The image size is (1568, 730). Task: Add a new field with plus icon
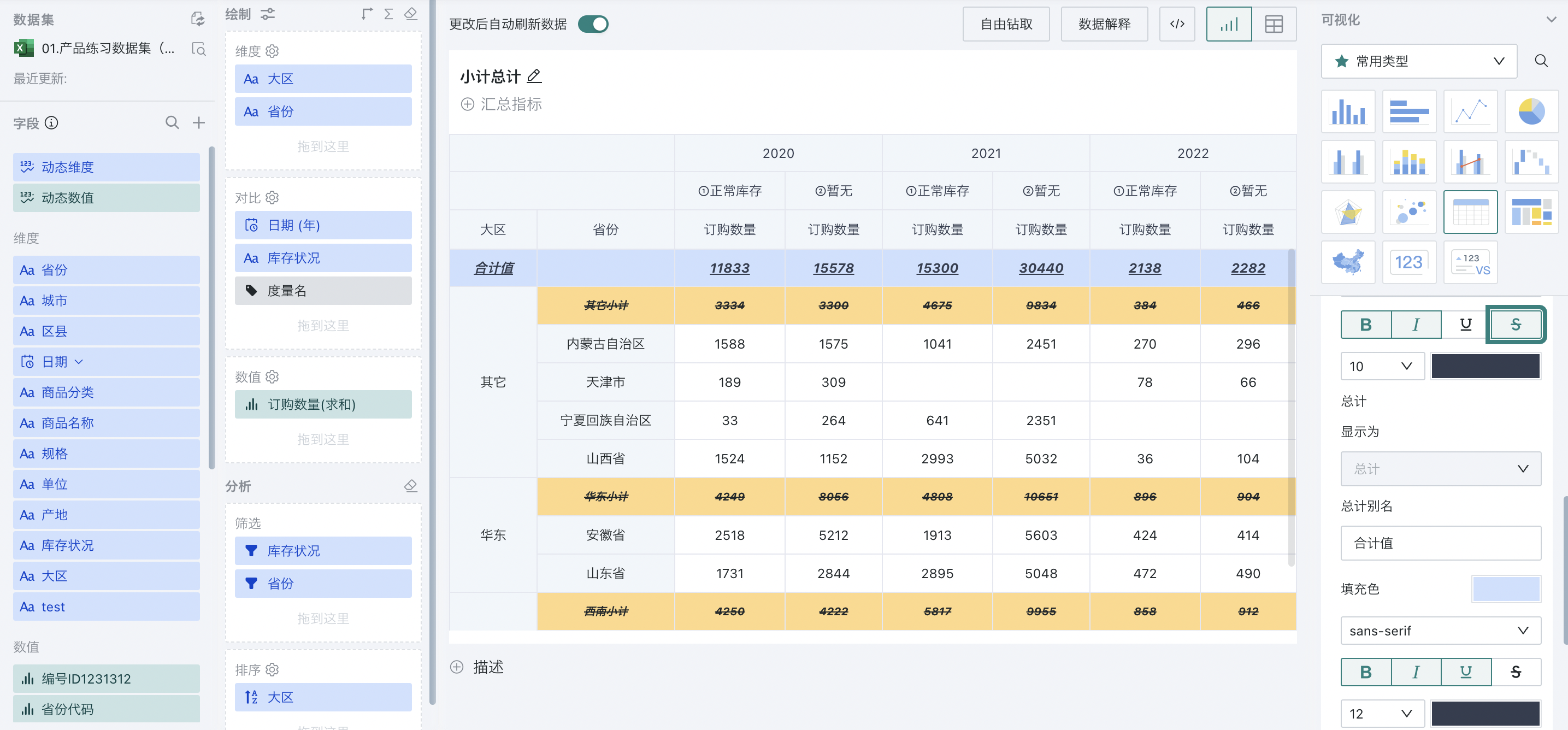tap(198, 123)
